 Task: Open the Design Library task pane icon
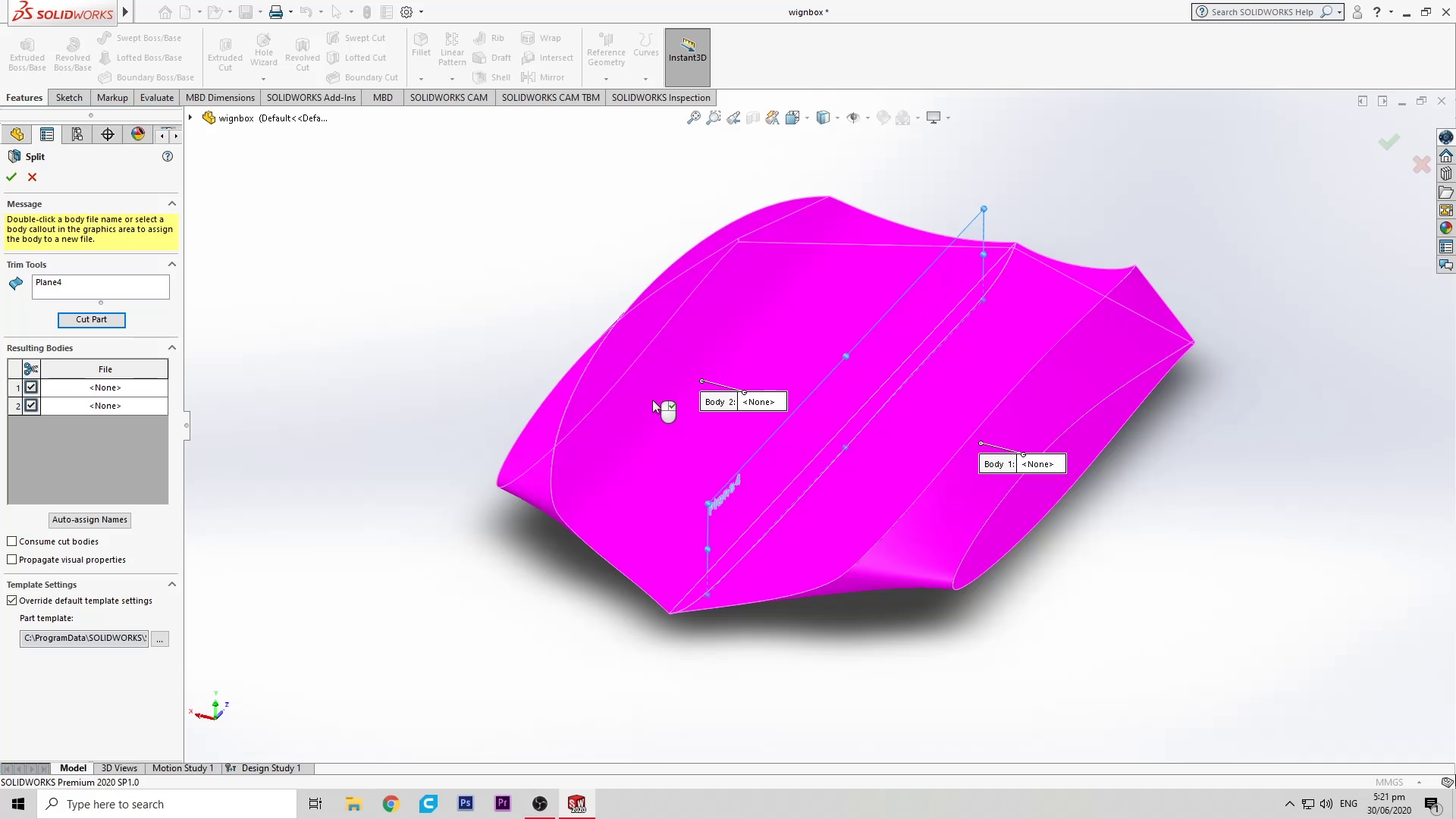1446,174
